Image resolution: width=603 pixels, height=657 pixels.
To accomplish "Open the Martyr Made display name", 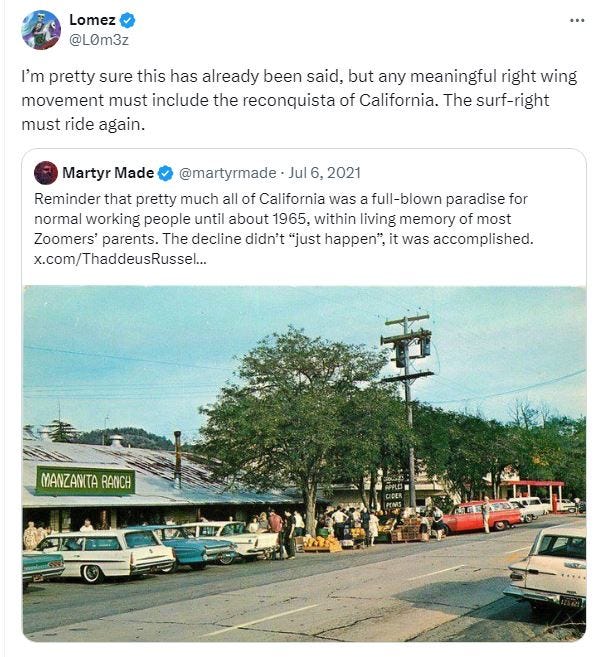I will pos(108,173).
